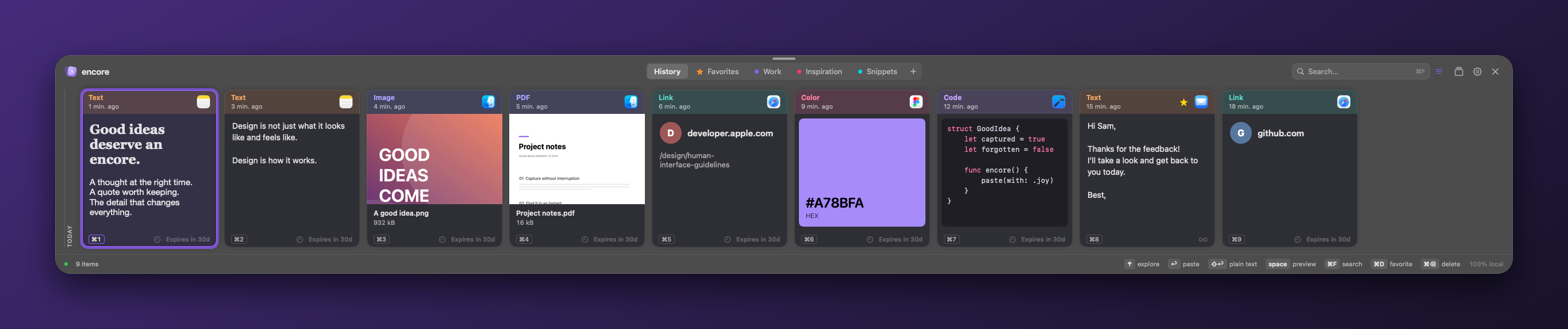Click the ⌘6 shortcut badge
The height and width of the screenshot is (329, 1568).
click(x=809, y=239)
